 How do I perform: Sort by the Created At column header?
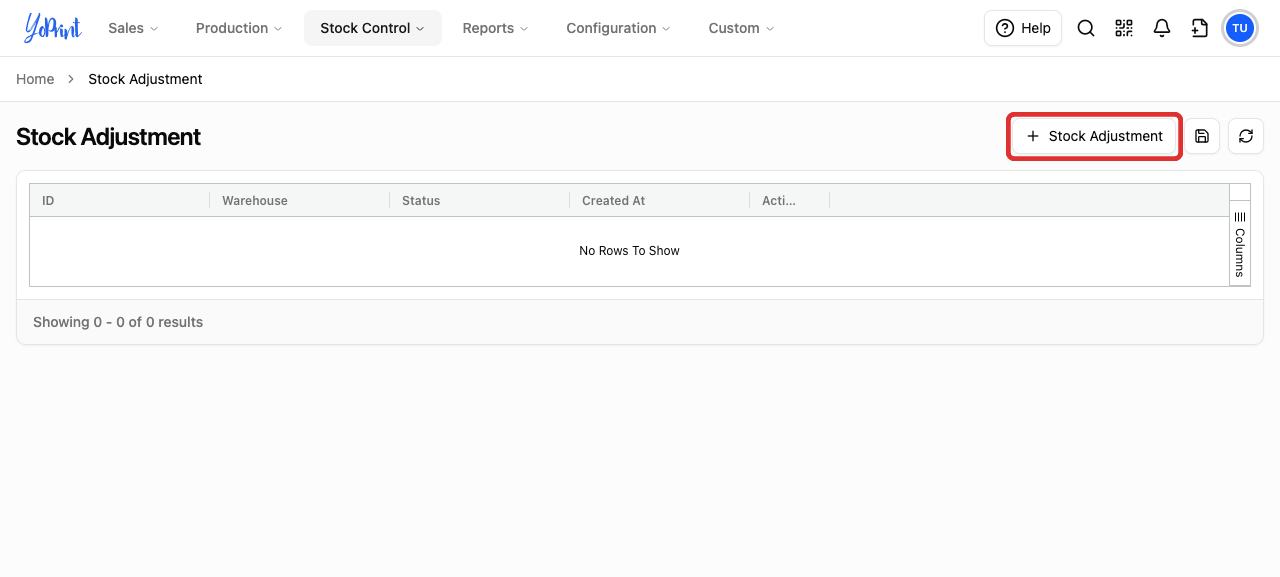coord(659,200)
